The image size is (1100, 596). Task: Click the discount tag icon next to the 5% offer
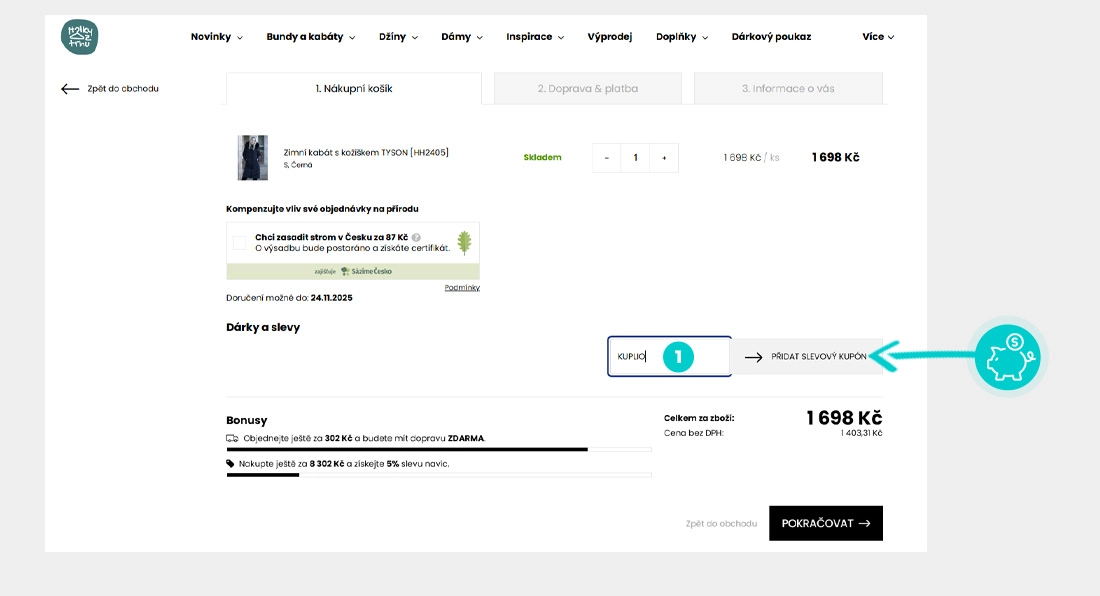pos(230,463)
